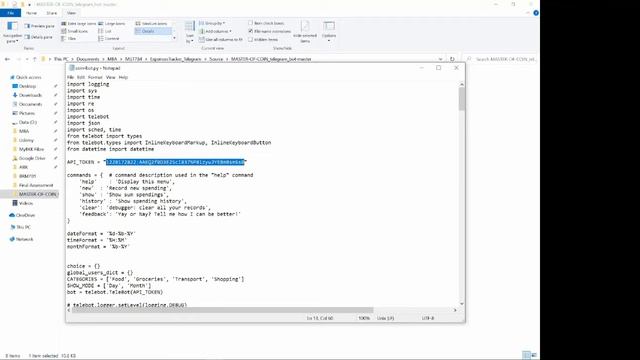Click Documents in address breadcrumb
Screen dimensions: 640x360
click(88, 59)
